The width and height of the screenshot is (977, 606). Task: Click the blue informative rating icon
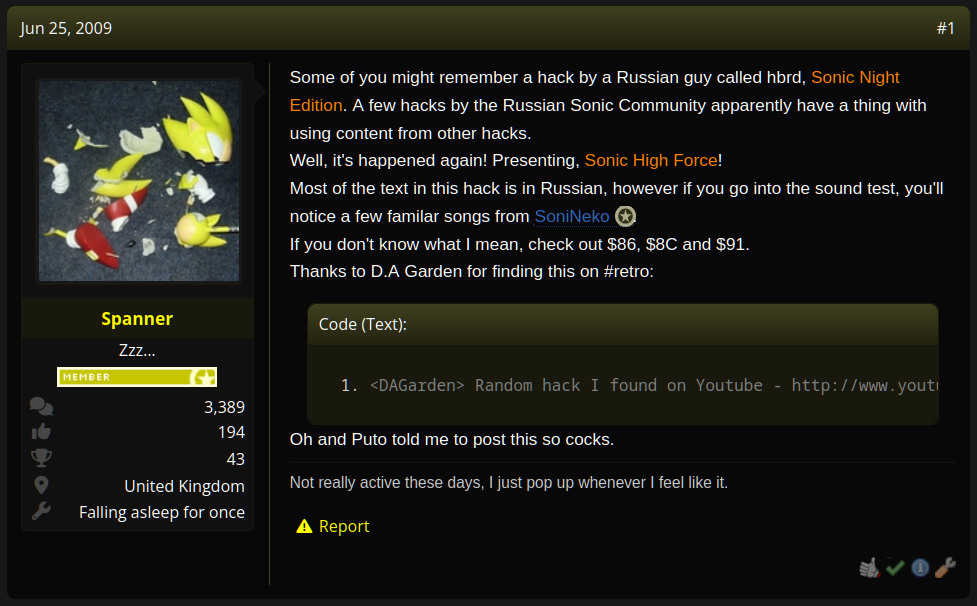coord(920,567)
